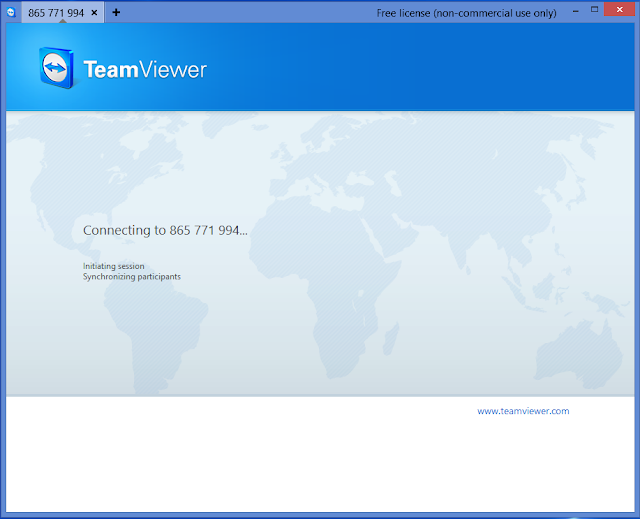Maximize the TeamViewer window

594,9
